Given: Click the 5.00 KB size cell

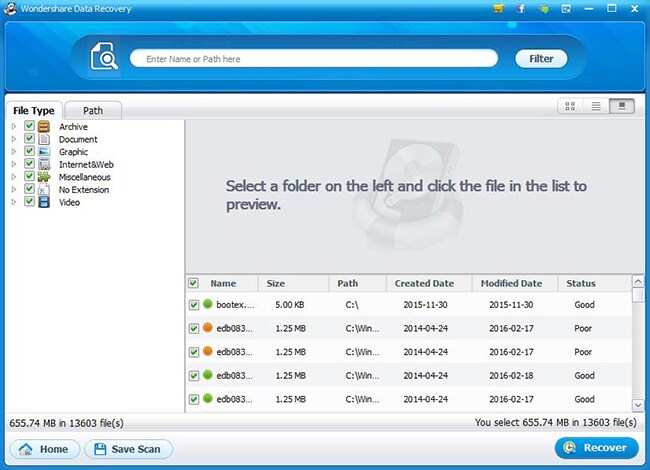Looking at the screenshot, I should click(290, 305).
